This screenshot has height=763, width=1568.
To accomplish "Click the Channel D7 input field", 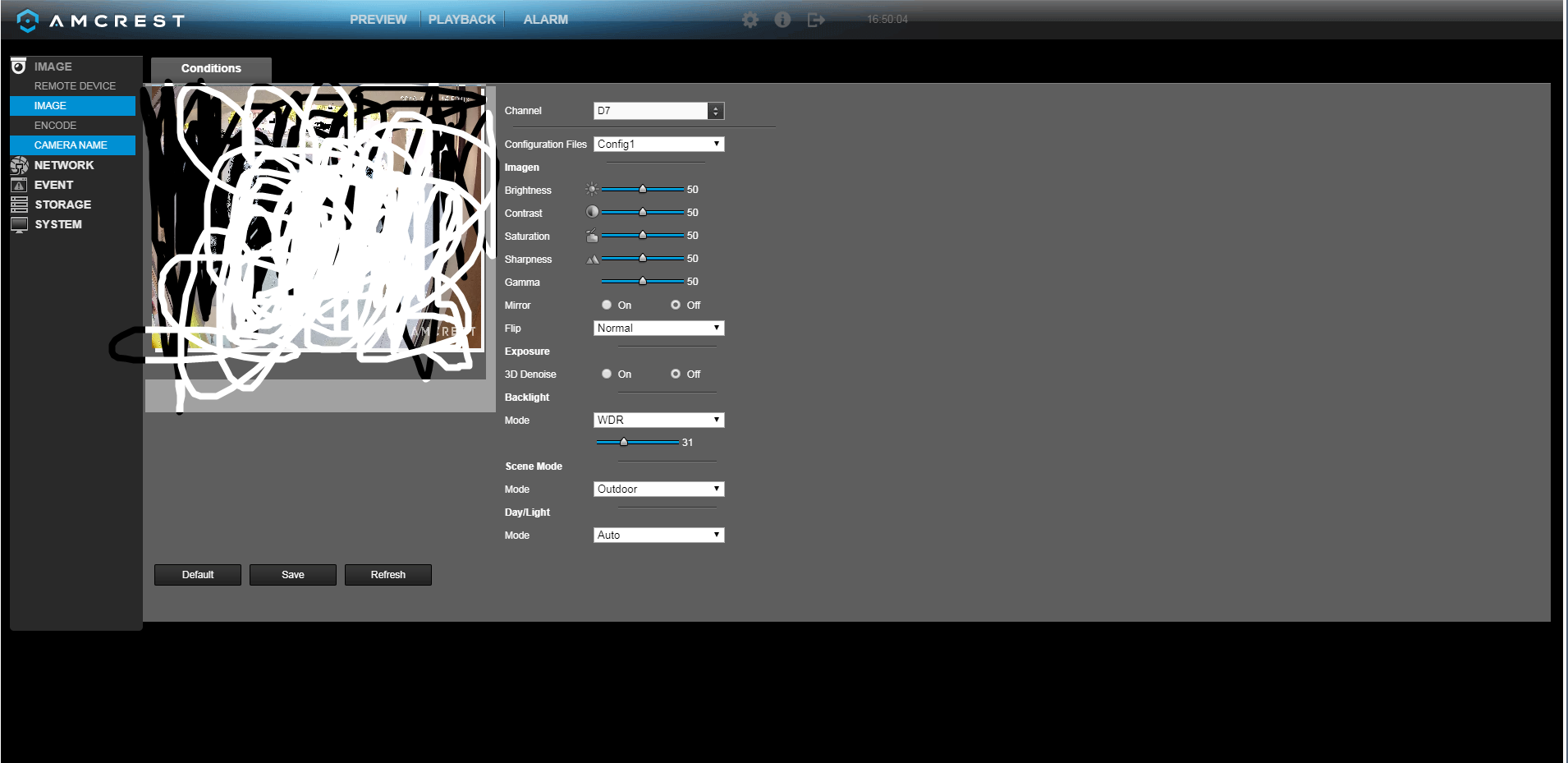I will click(x=651, y=111).
